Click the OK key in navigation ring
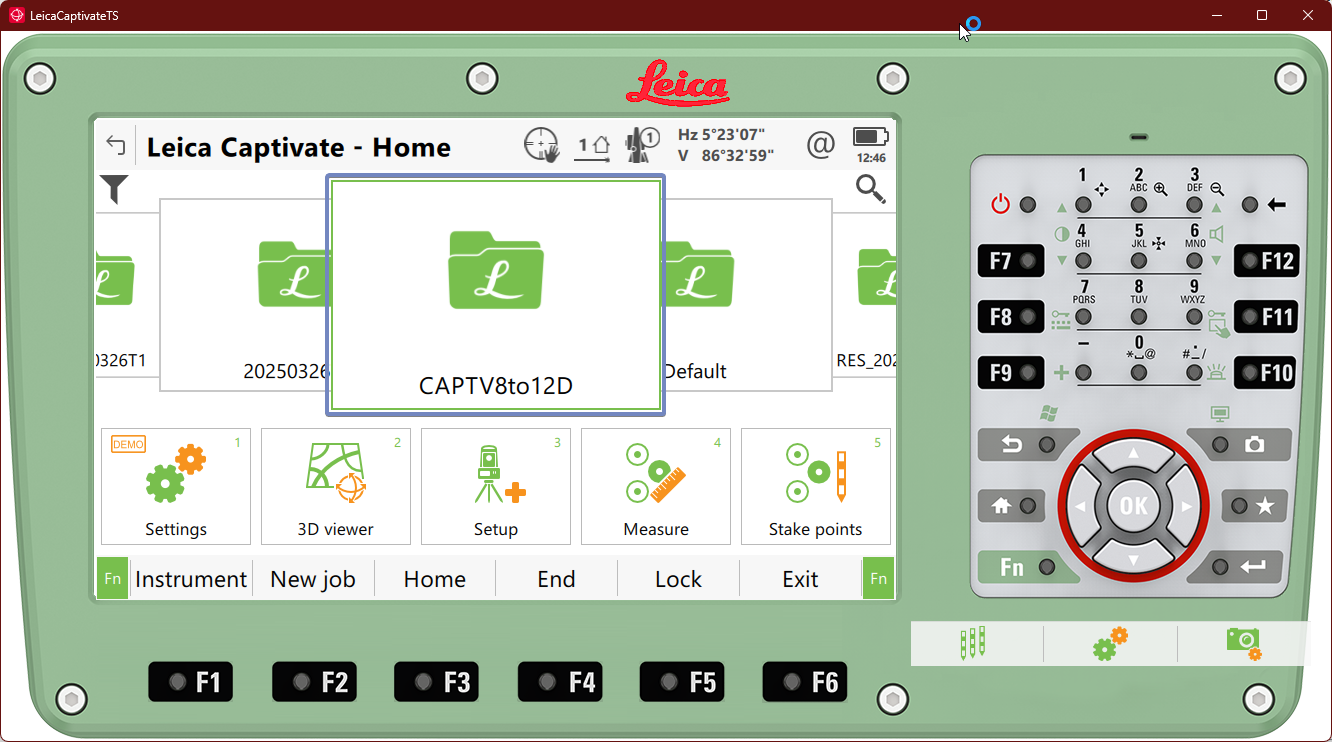 (x=1133, y=505)
